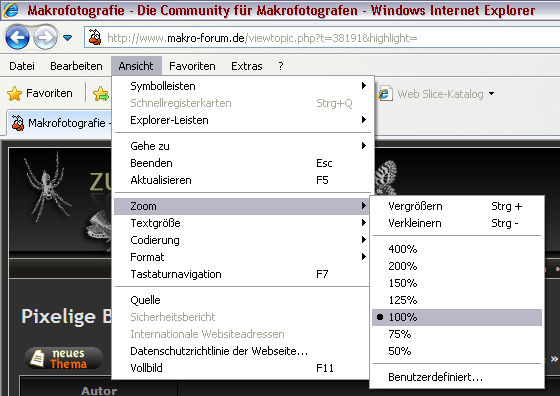Click the ant favicon on the Makrofotografie tab

[x=18, y=123]
